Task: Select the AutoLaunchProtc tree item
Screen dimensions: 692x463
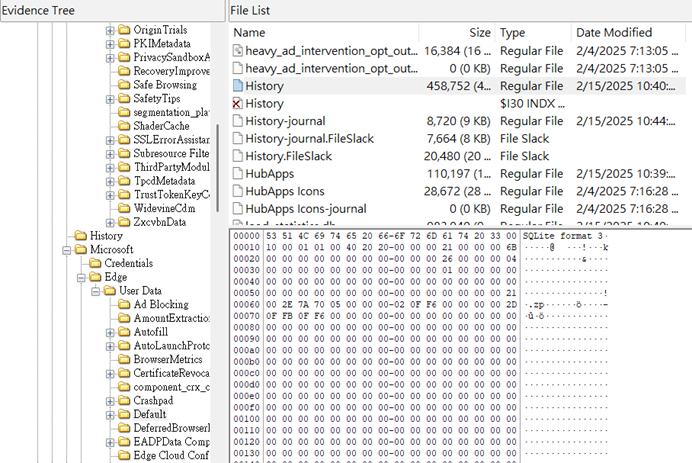Action: [172, 346]
